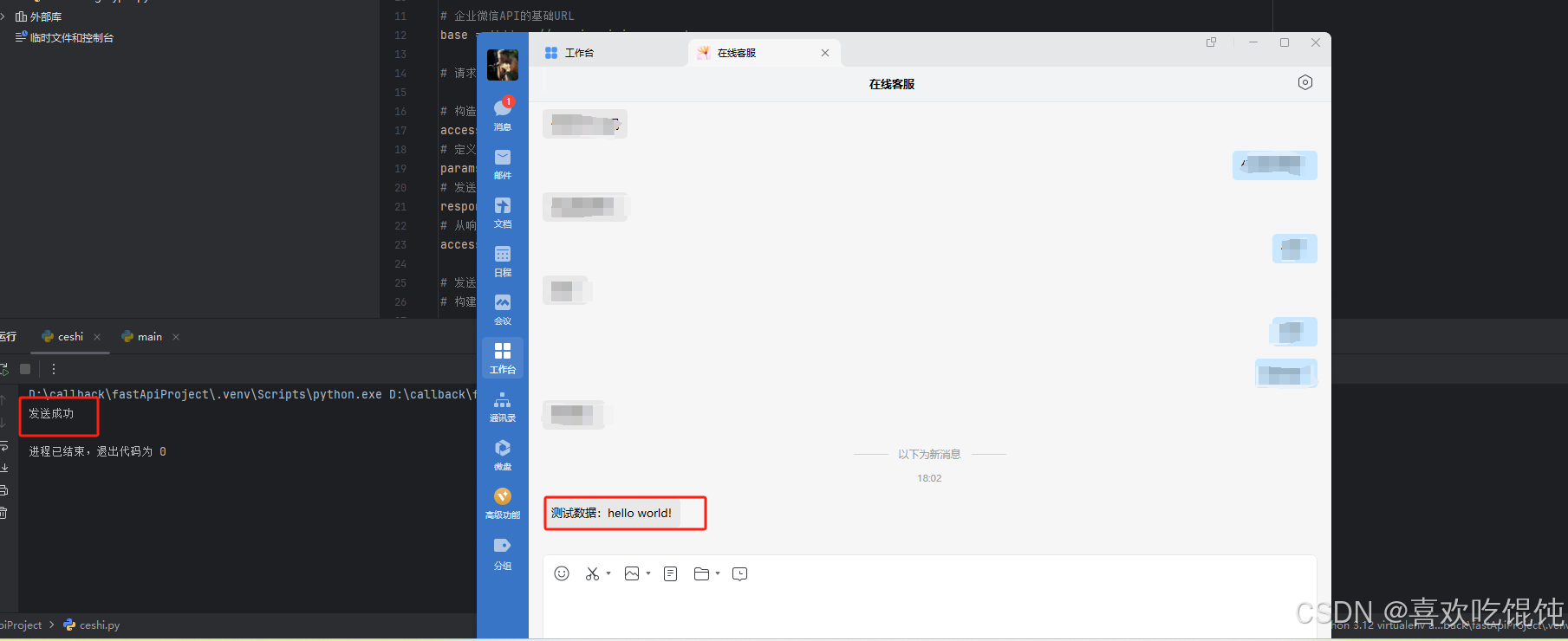Click the scroll up arrow in run console
This screenshot has height=641, width=1568.
tap(3, 400)
